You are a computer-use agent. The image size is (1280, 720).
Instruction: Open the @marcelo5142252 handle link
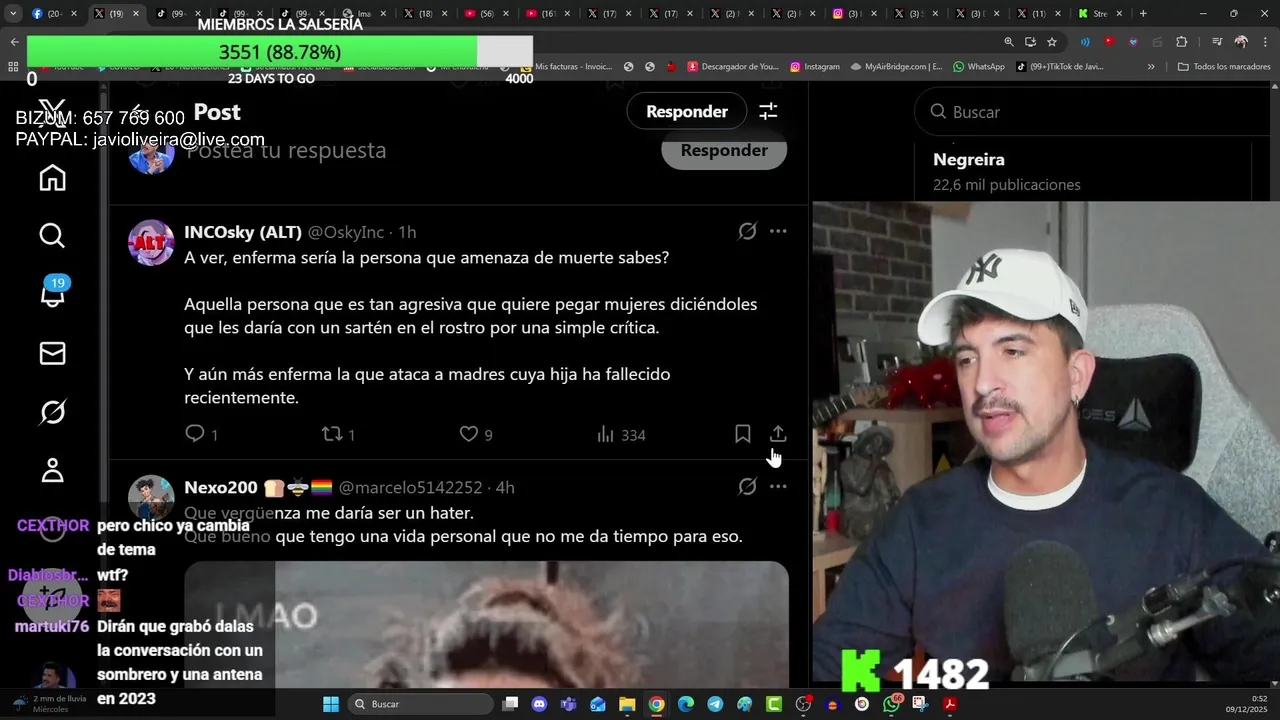pyautogui.click(x=411, y=487)
